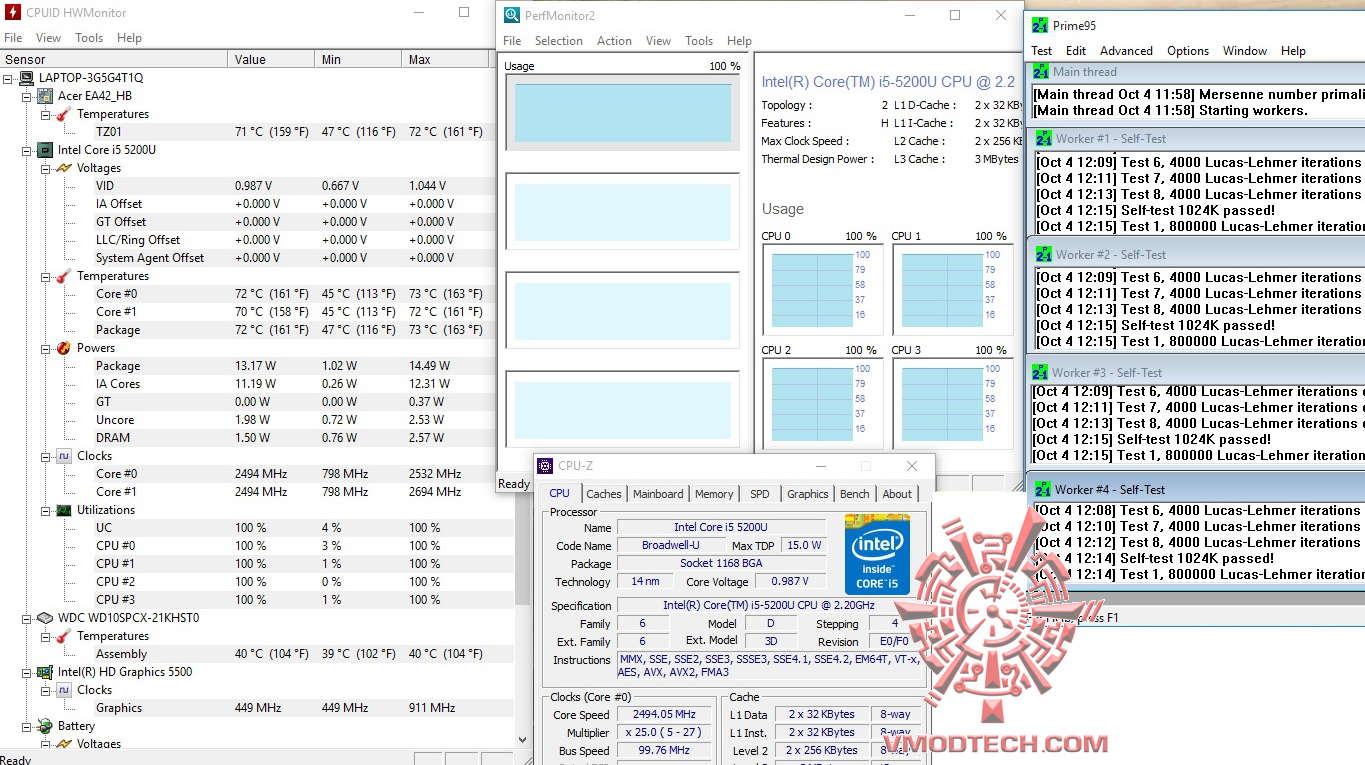Screen dimensions: 1365x765
Task: Select the Intel(R) HD Graphics 5500 icon
Action: [x=44, y=672]
